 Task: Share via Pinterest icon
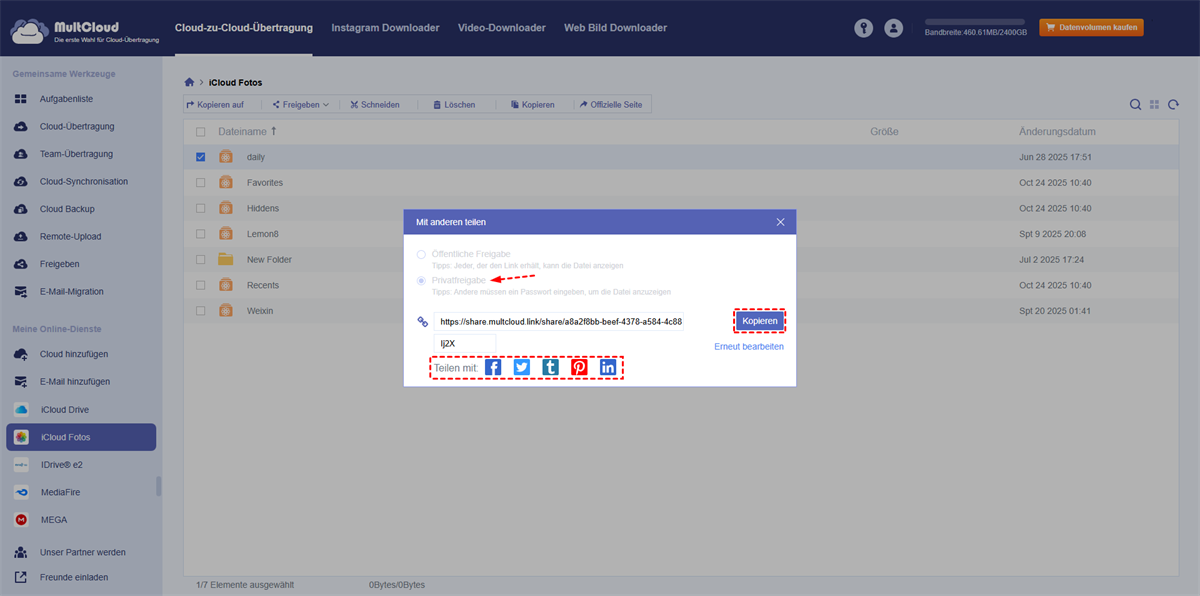point(579,367)
